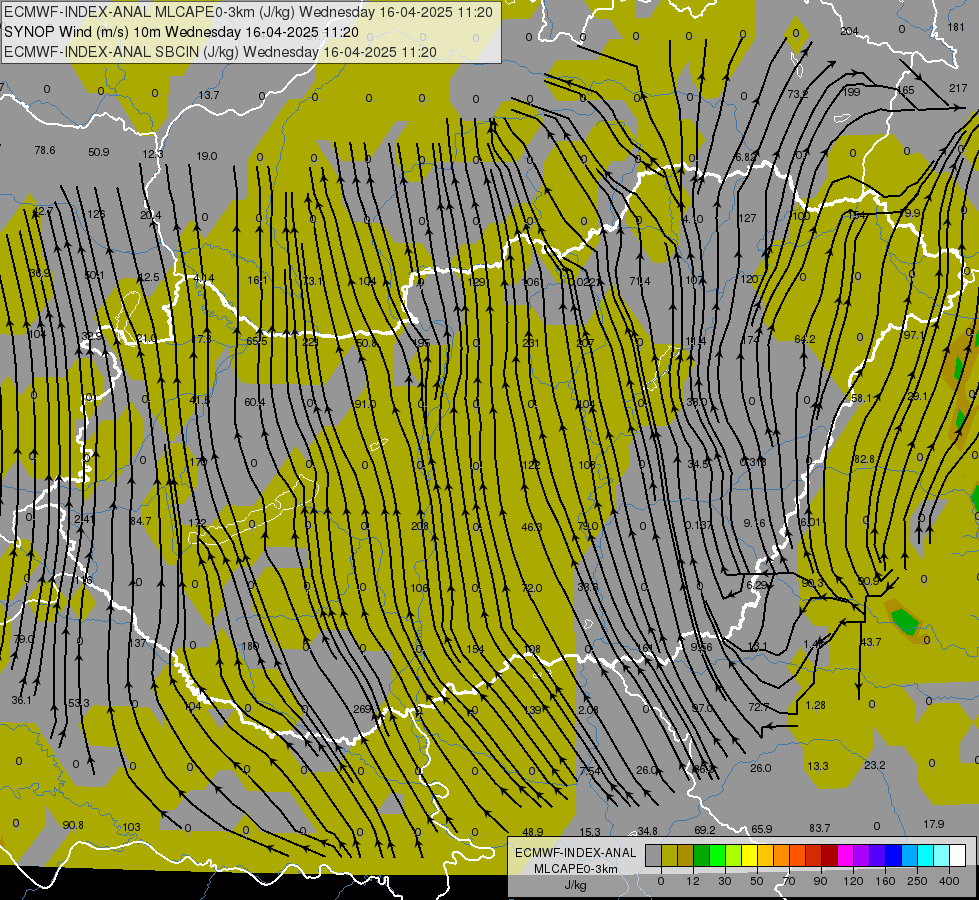Click the map value 181

[956, 27]
